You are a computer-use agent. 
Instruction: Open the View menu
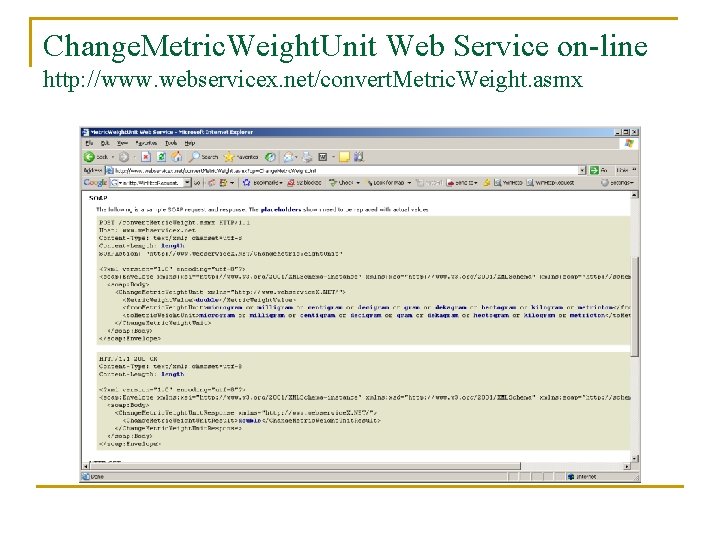pos(122,143)
